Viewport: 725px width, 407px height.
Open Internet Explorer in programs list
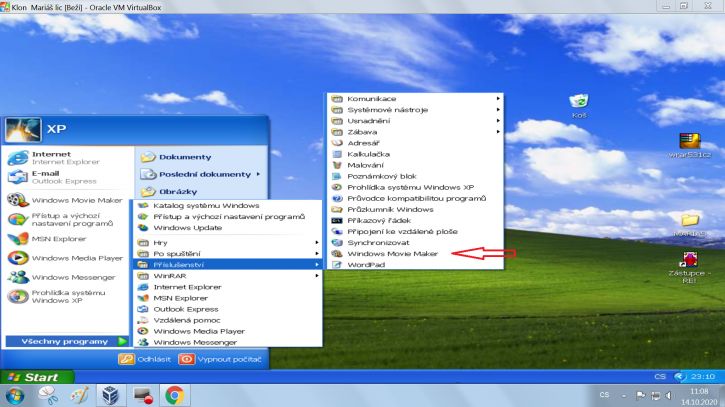pos(227,287)
